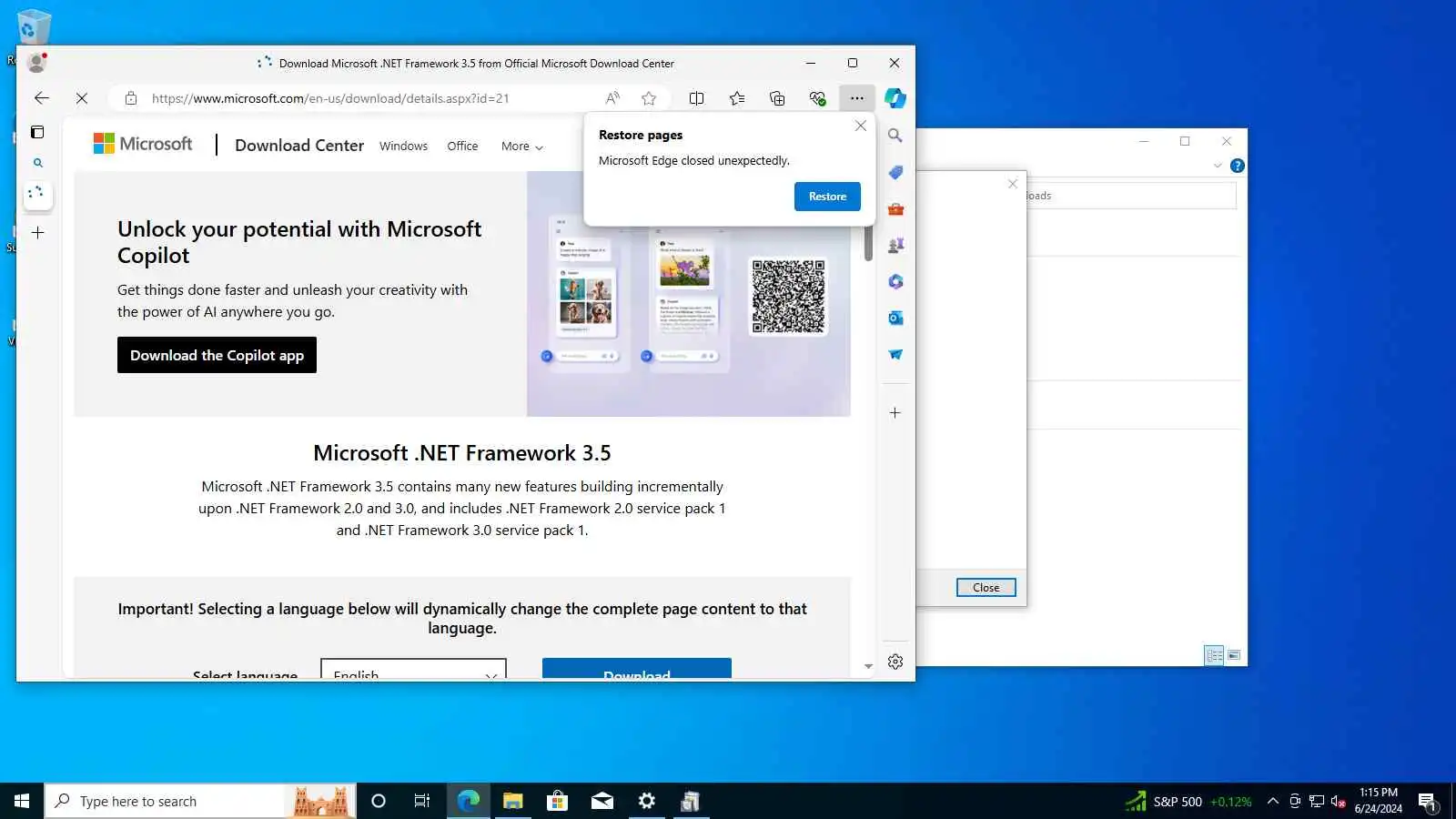This screenshot has height=819, width=1456.
Task: Open the Edge profile avatar
Action: [36, 63]
